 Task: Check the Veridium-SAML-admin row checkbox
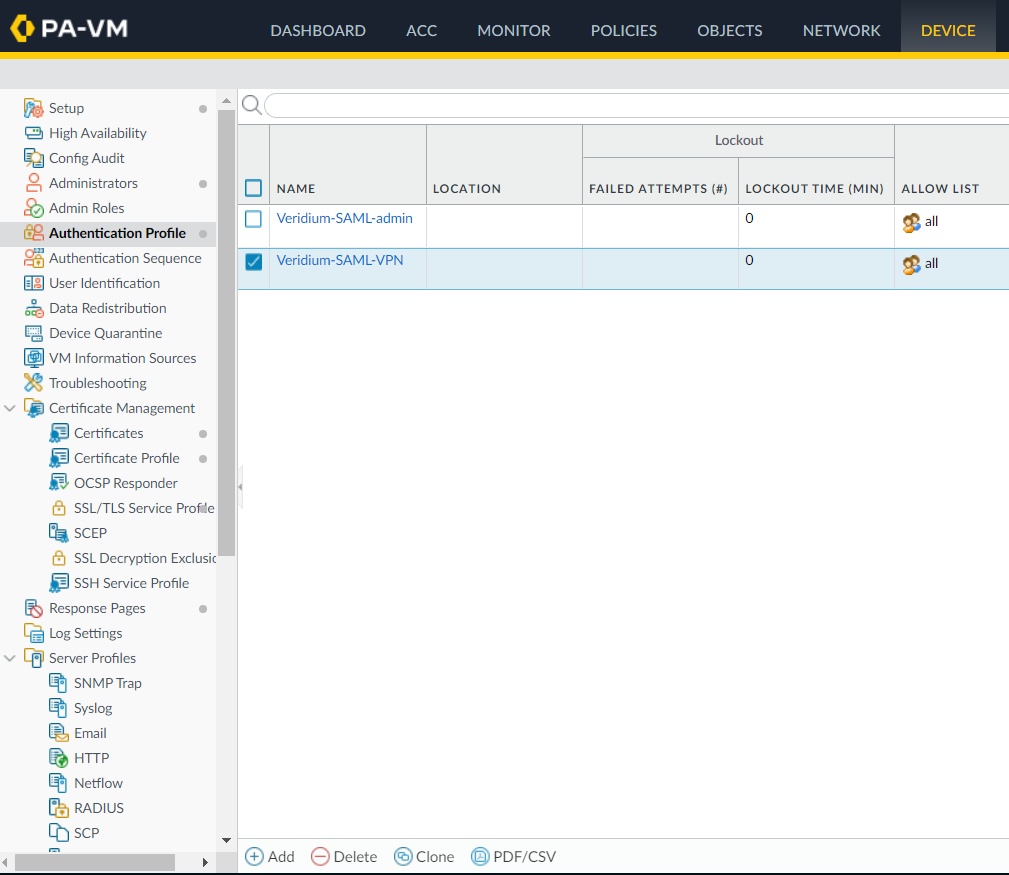[x=254, y=219]
